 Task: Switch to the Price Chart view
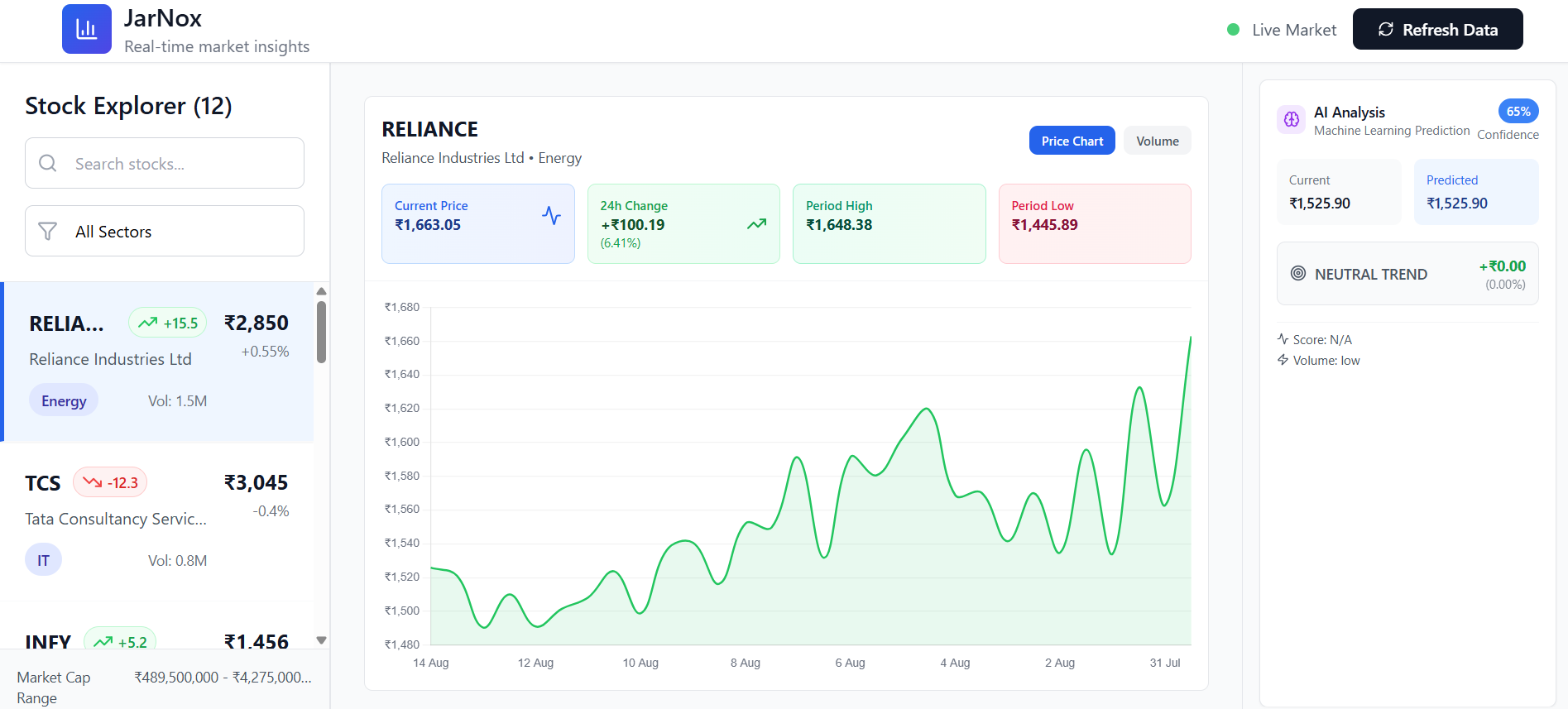click(x=1072, y=141)
